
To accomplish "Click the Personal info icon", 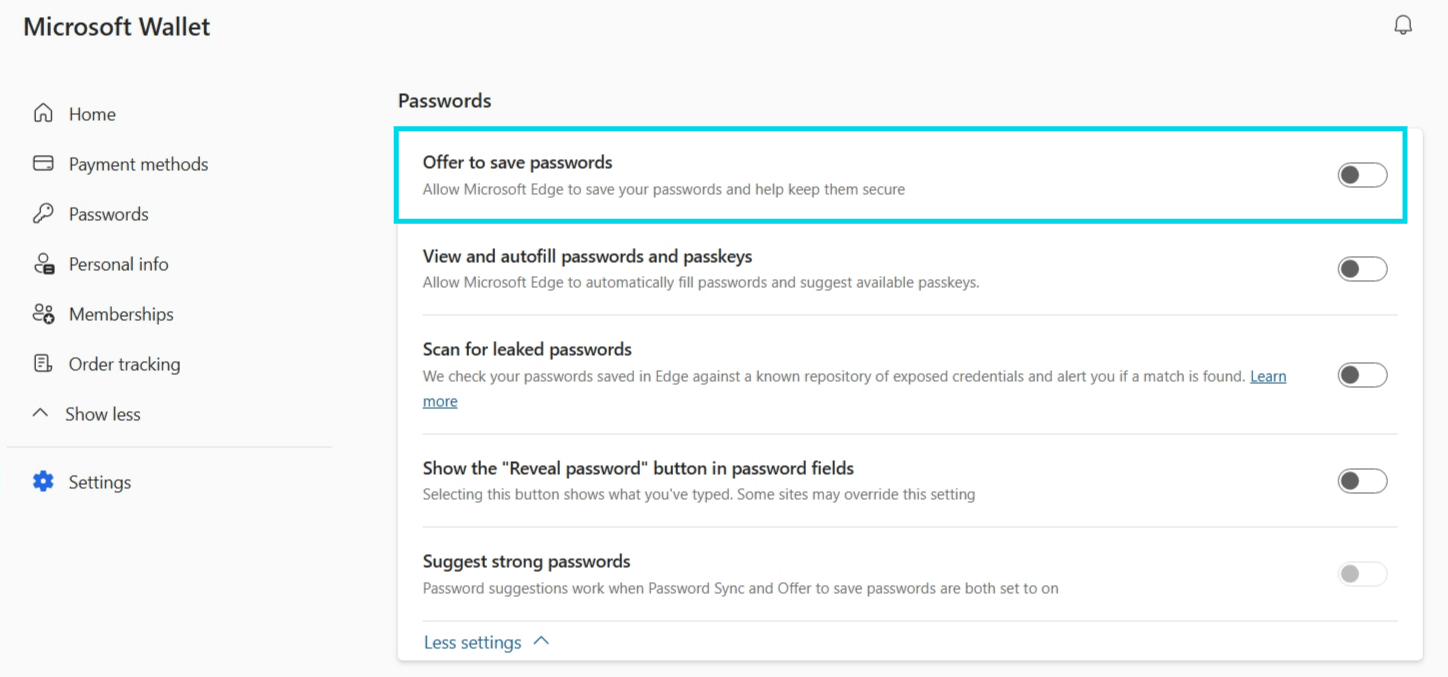I will [x=44, y=263].
